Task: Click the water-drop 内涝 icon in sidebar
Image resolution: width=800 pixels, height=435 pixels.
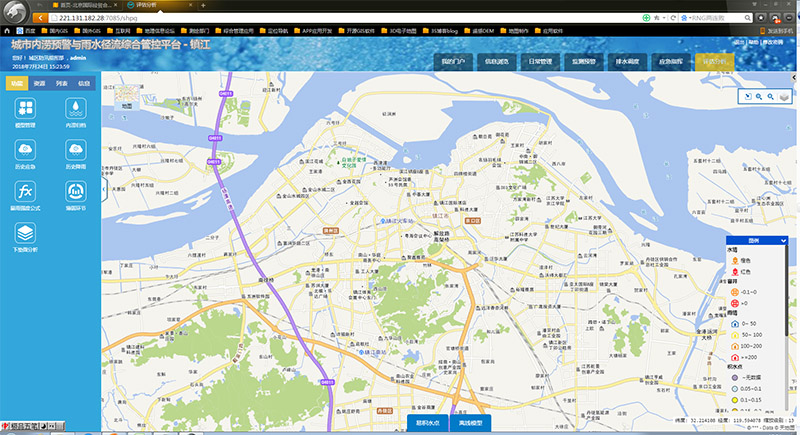Action: click(74, 111)
